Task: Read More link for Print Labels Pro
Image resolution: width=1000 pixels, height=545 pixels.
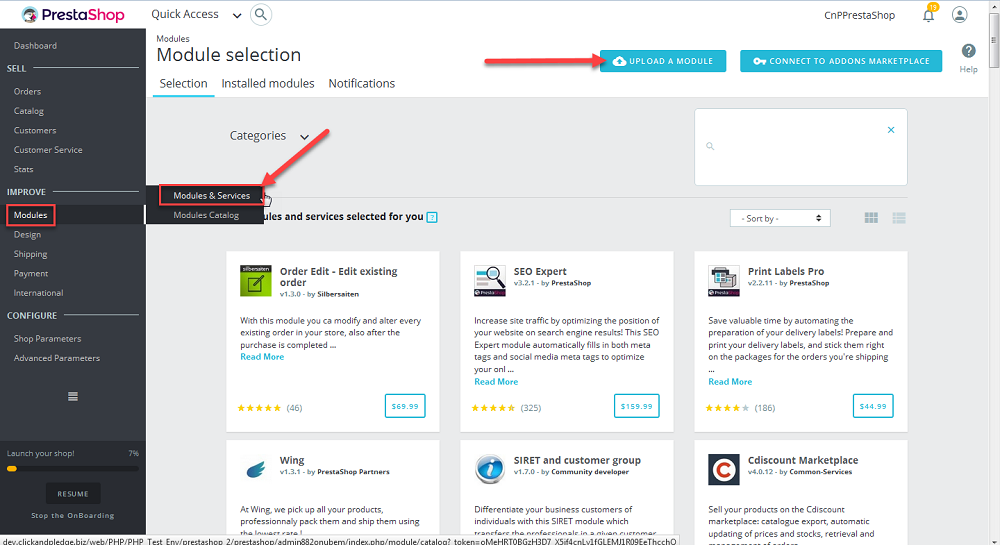Action: pyautogui.click(x=730, y=382)
